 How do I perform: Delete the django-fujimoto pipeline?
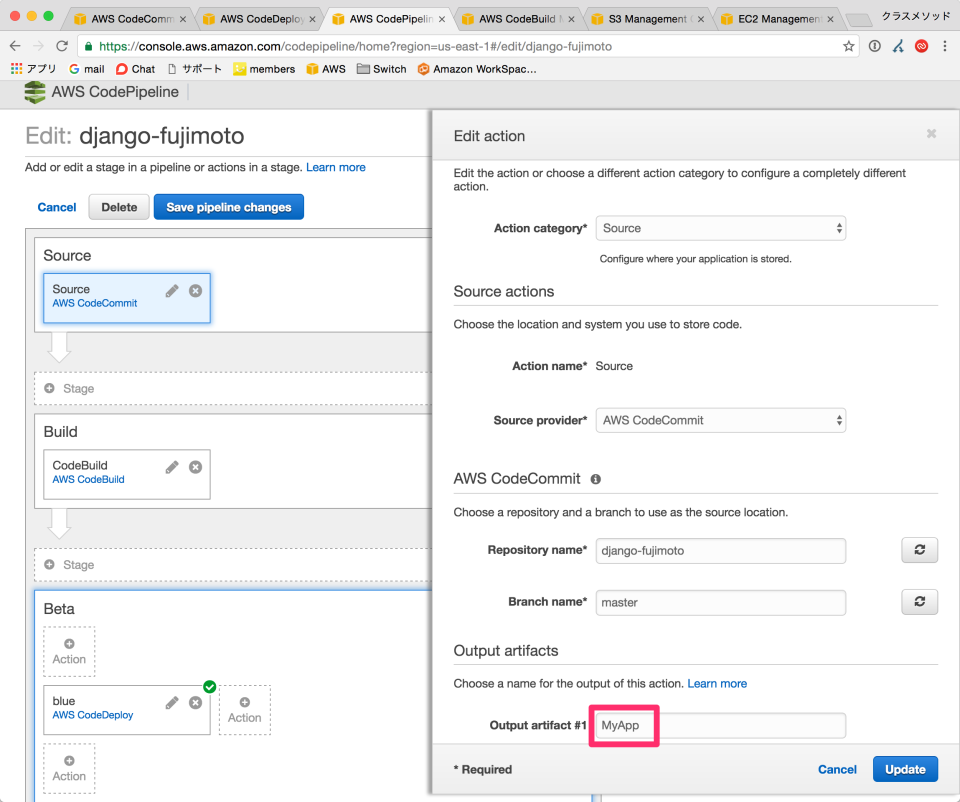[118, 207]
